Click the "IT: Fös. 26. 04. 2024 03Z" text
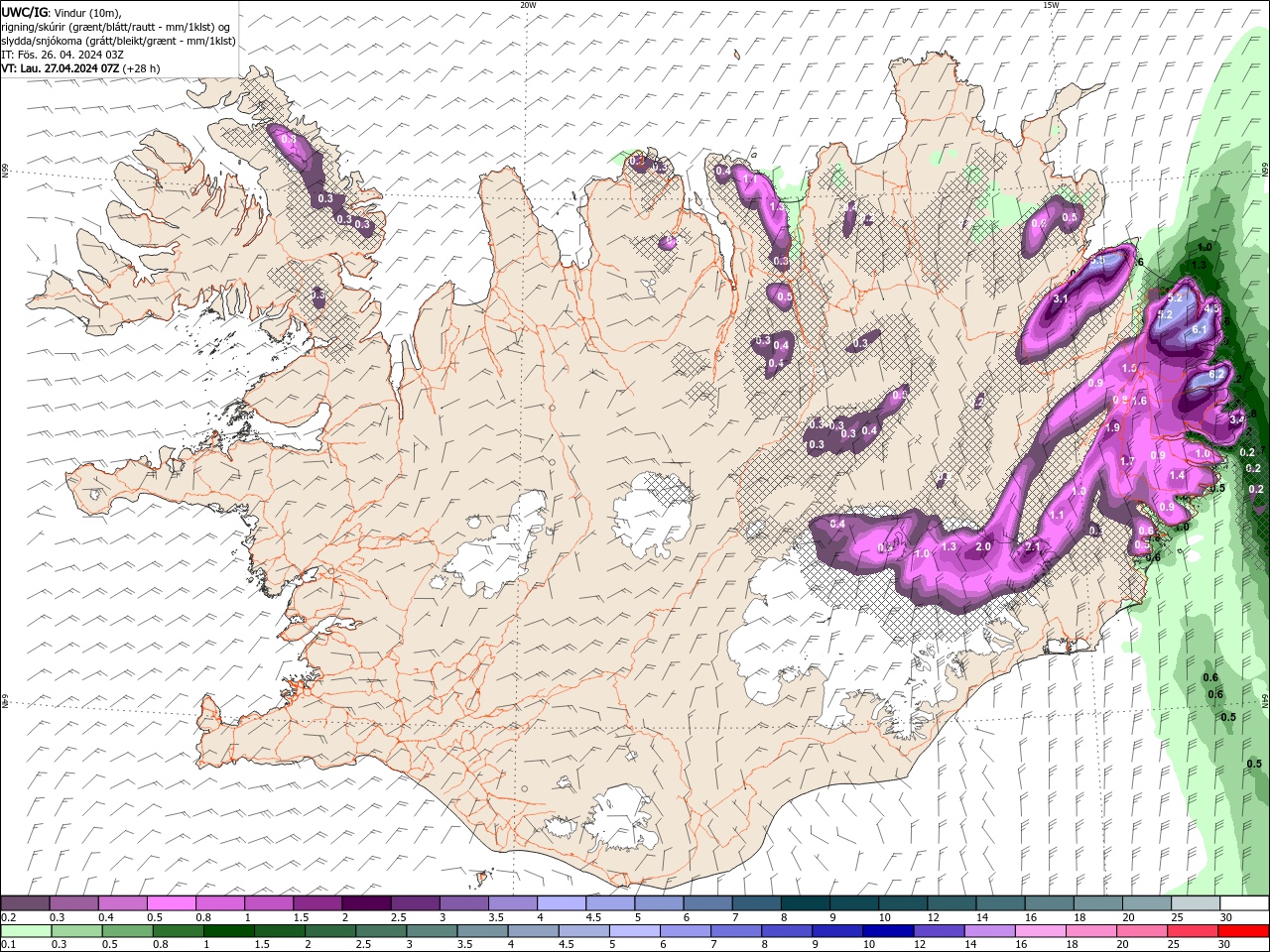 coord(63,55)
